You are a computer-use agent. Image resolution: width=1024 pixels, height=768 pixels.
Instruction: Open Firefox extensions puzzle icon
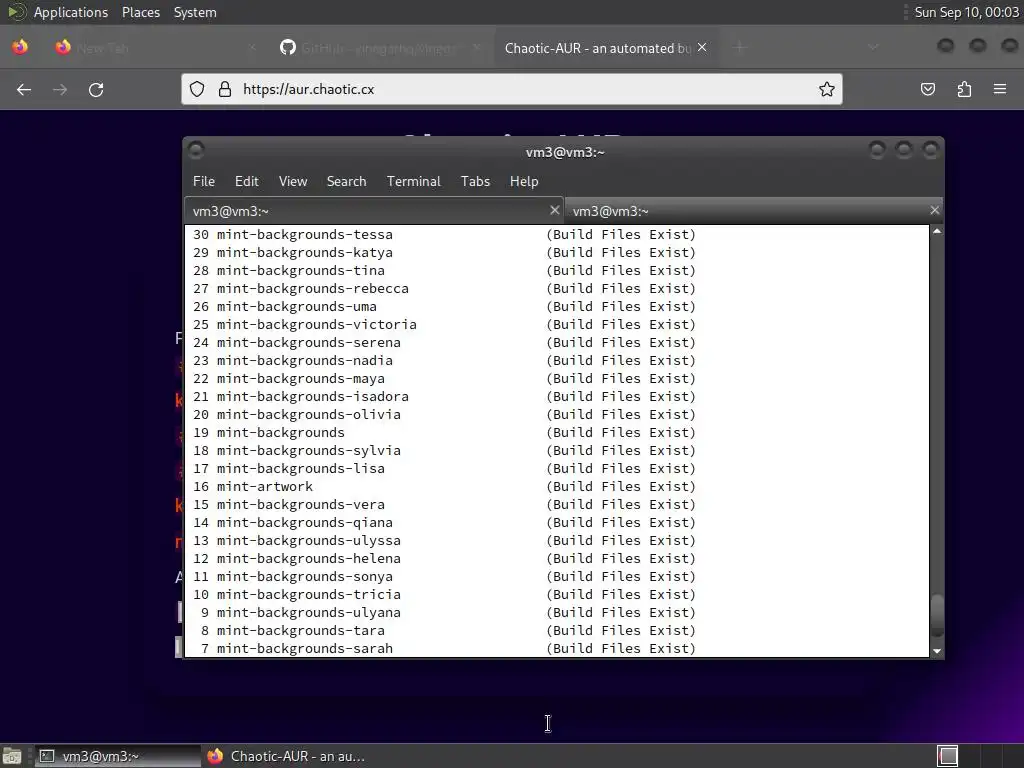coord(964,89)
